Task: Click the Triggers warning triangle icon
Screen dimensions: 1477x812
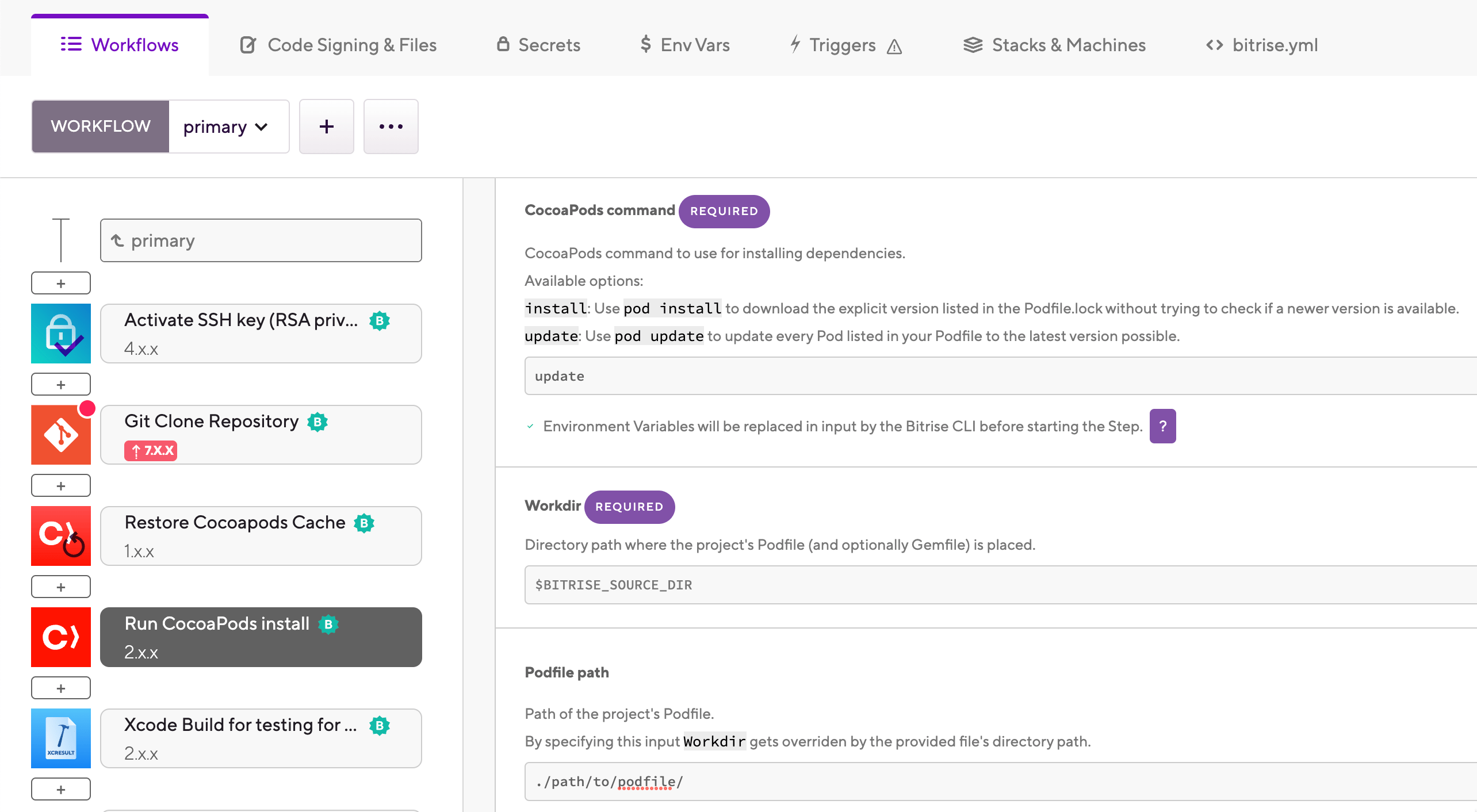Action: click(x=894, y=46)
